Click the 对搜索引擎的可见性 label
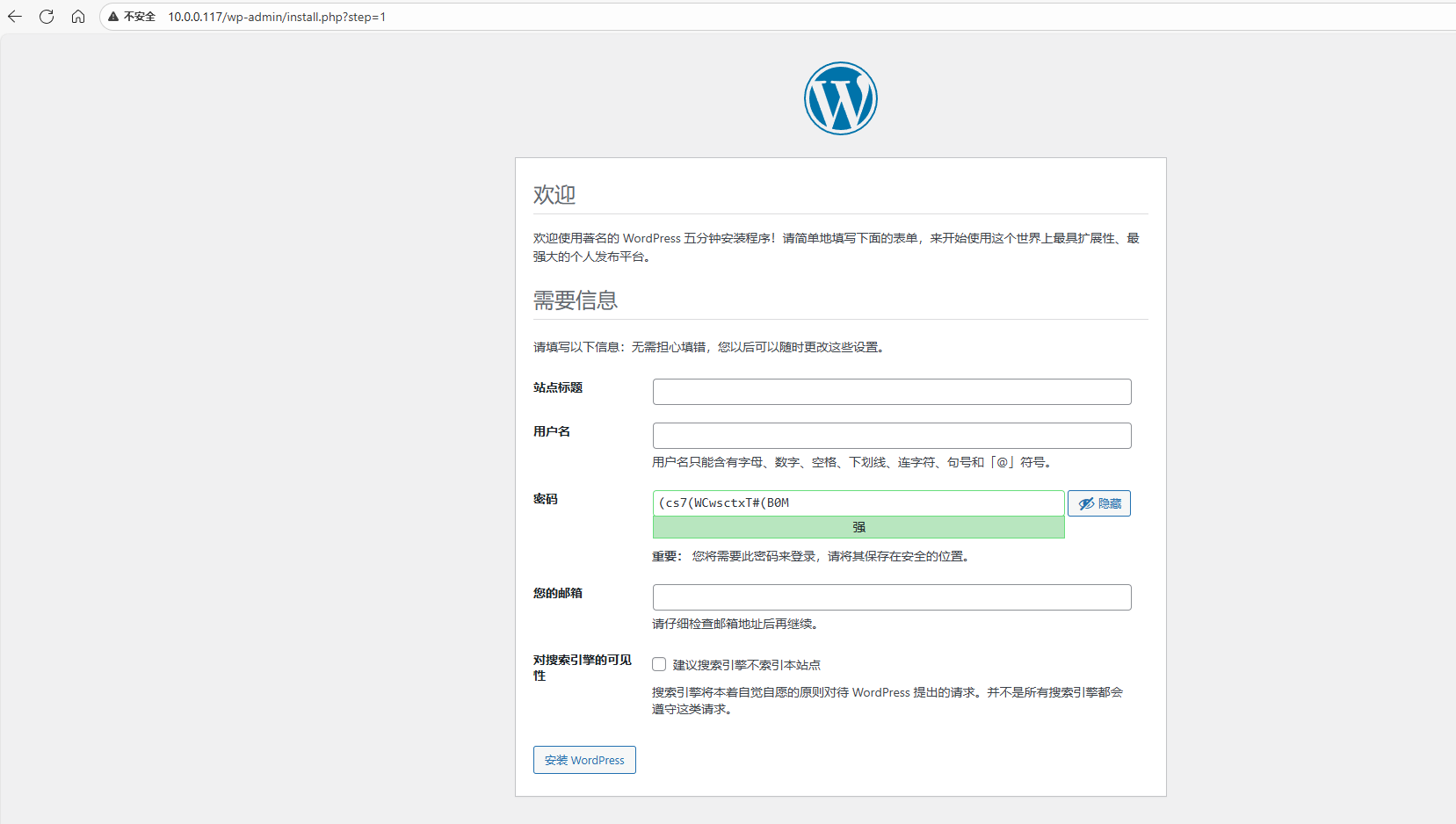 pyautogui.click(x=583, y=668)
